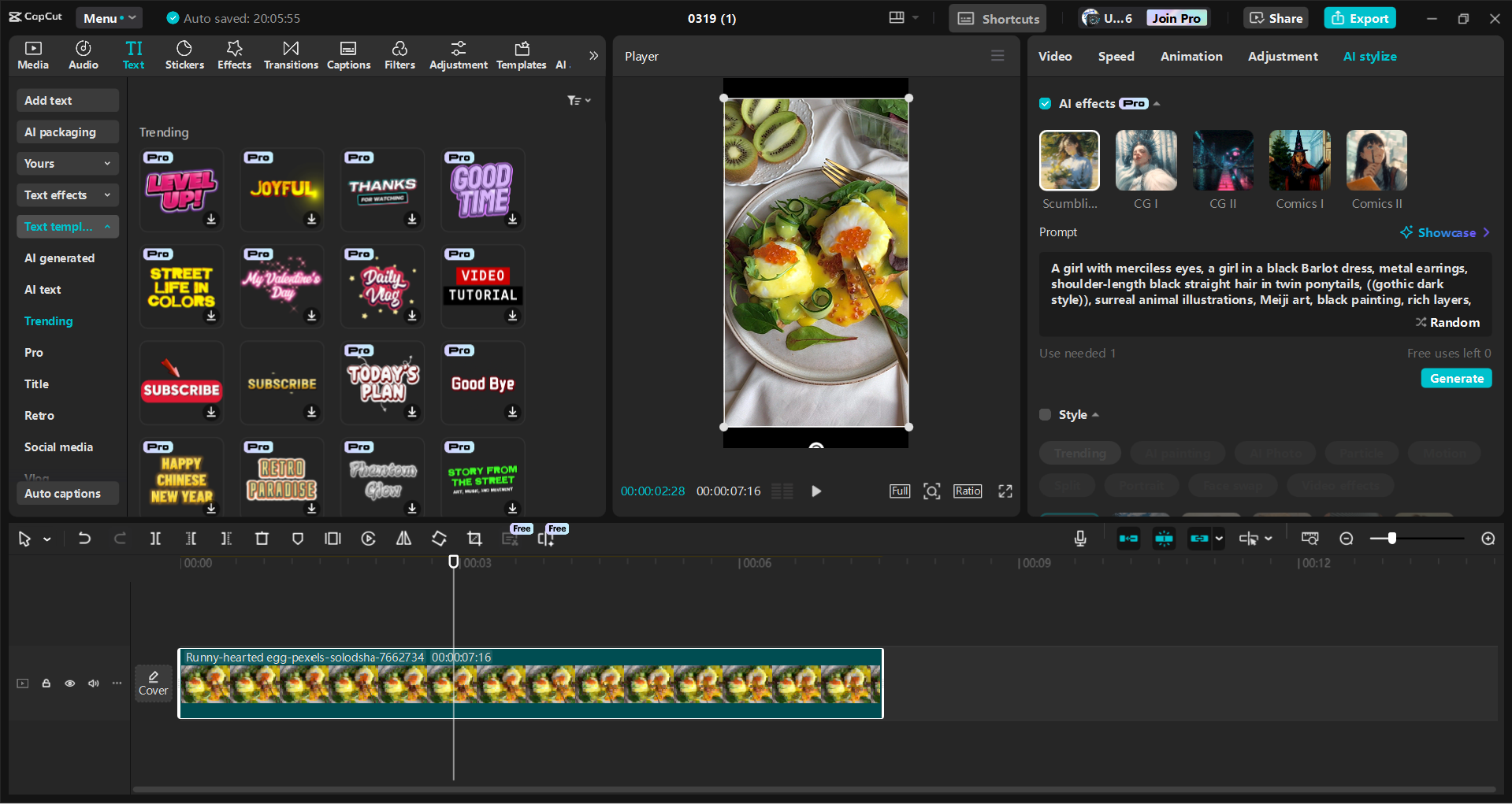This screenshot has height=804, width=1512.
Task: Select the Filters tool
Action: pos(399,54)
